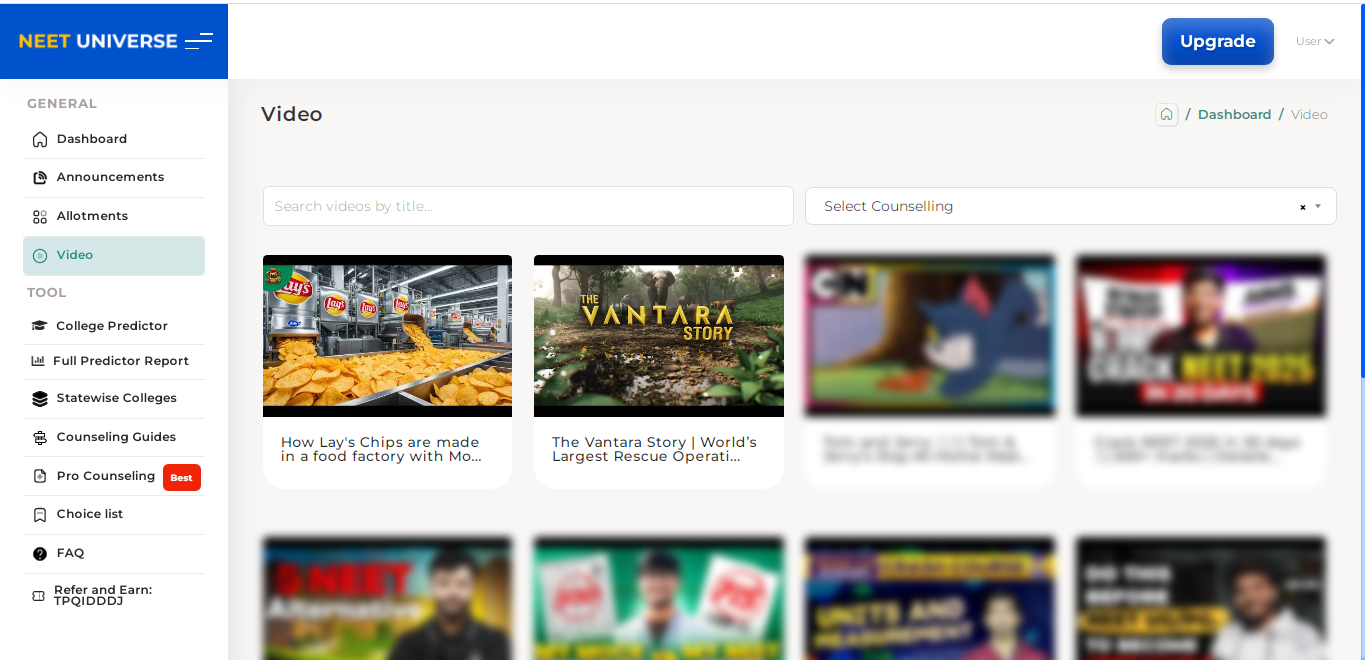Click Counseling Guides text in sidebar
The image size is (1365, 660).
(116, 437)
